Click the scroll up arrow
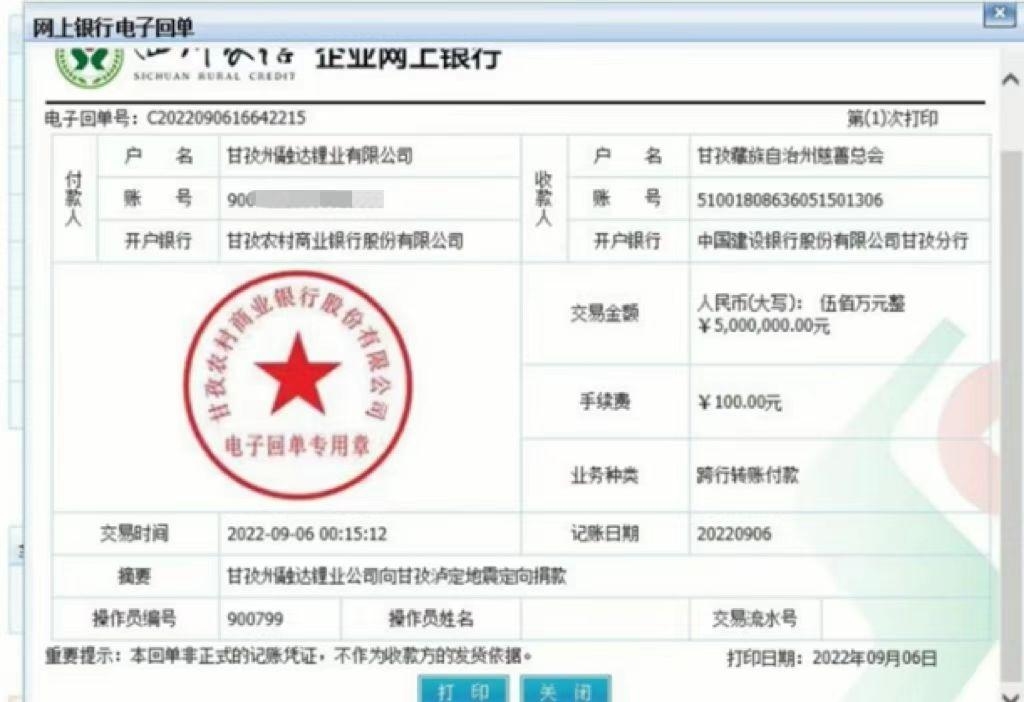This screenshot has height=702, width=1024. pyautogui.click(x=1010, y=80)
